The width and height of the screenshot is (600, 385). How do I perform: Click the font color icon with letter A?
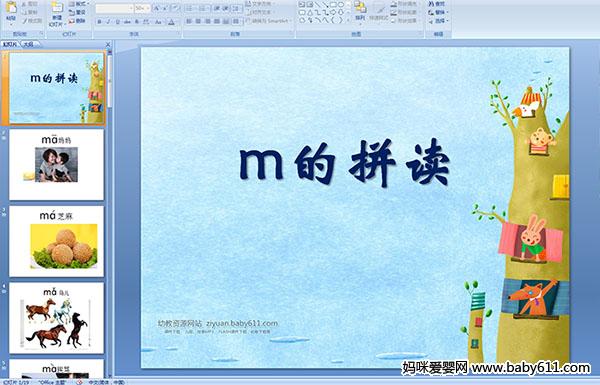(171, 22)
